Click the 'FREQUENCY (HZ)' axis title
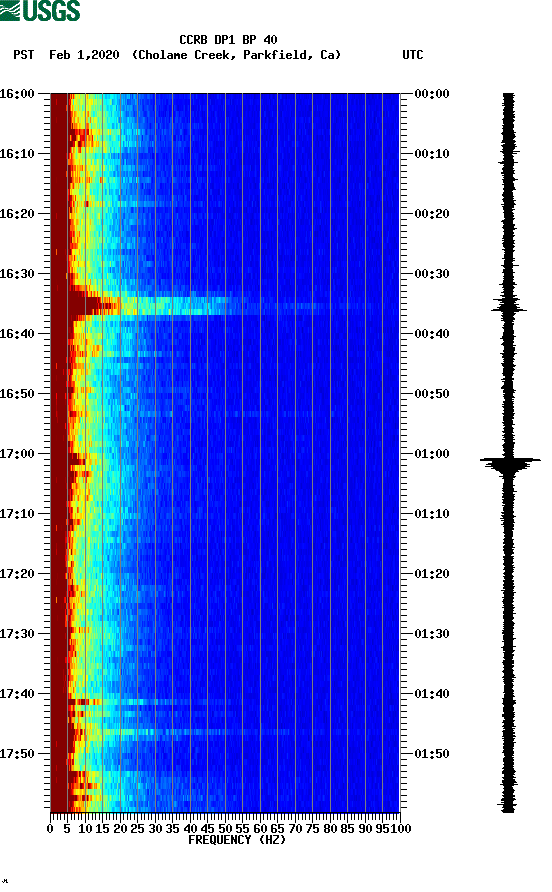This screenshot has height=892, width=552. (237, 840)
